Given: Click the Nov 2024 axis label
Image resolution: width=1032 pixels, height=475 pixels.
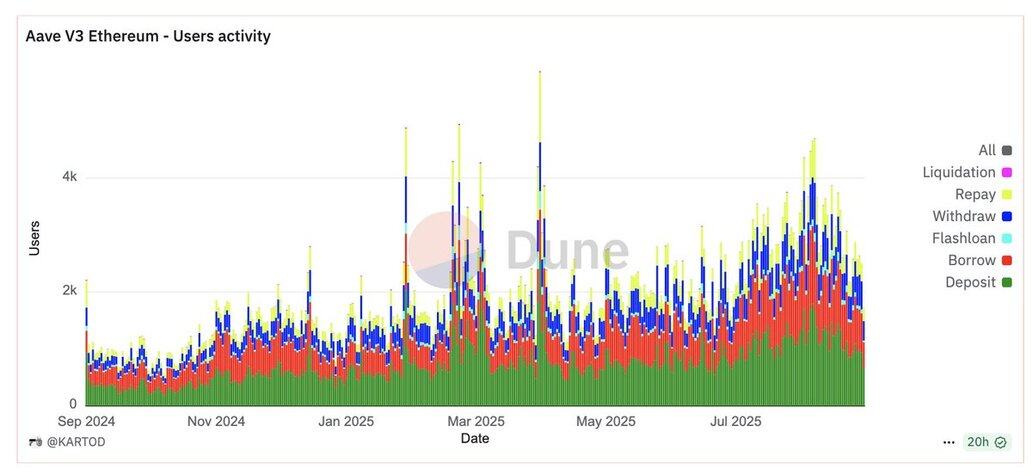Looking at the screenshot, I should (216, 421).
